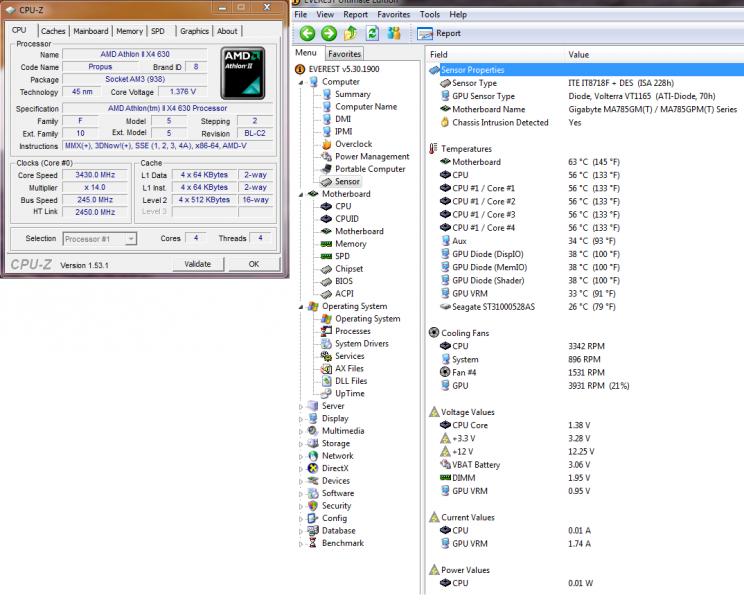Open the Report button in toolbar
Viewport: 744px width, 600px height.
pos(439,33)
